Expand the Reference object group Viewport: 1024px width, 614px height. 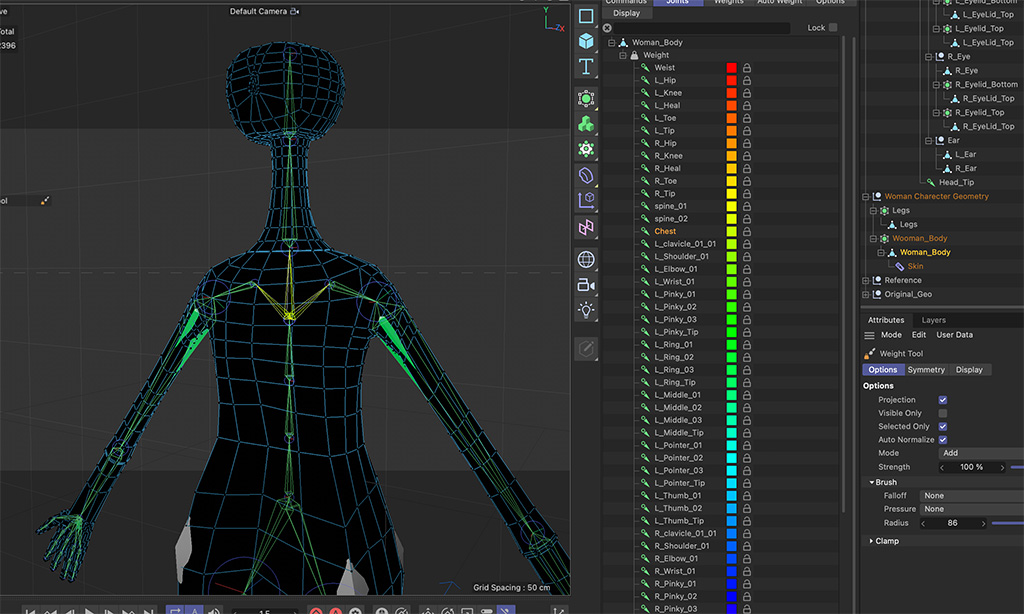click(865, 280)
